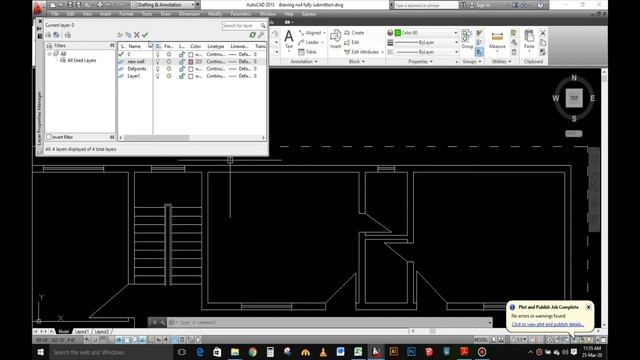Click the Edit Attributes button

pyautogui.click(x=362, y=52)
